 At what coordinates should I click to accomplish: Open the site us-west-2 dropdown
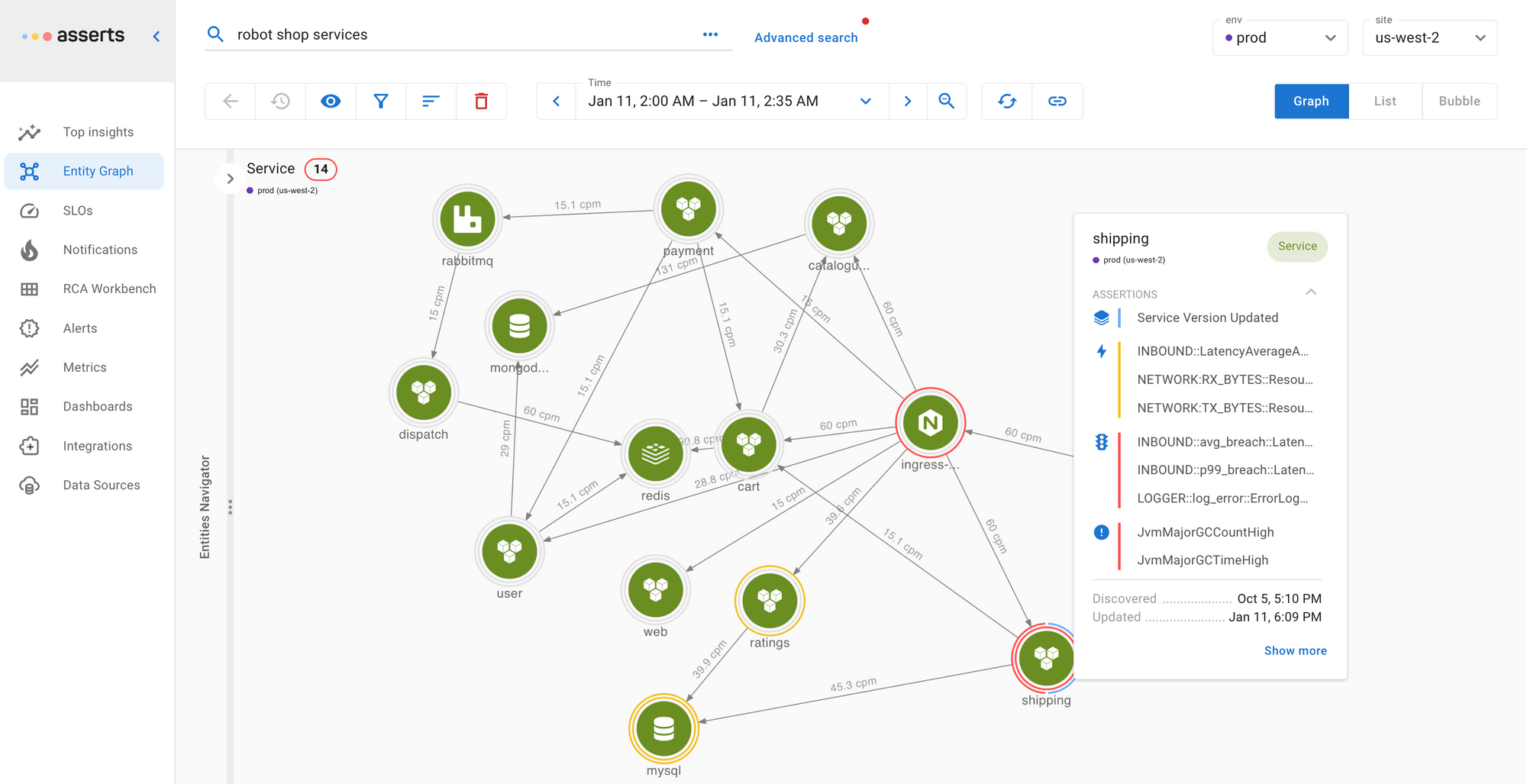(1429, 38)
